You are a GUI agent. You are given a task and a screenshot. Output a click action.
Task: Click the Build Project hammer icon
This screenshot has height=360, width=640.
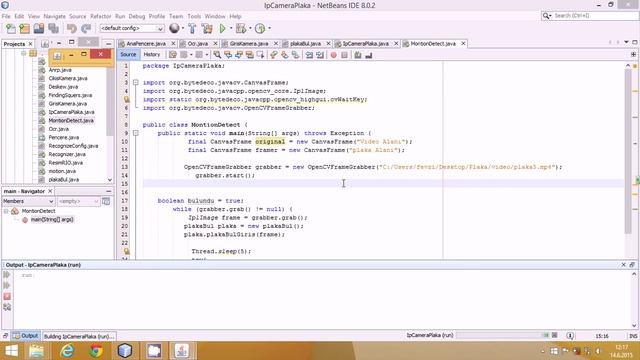(192, 28)
